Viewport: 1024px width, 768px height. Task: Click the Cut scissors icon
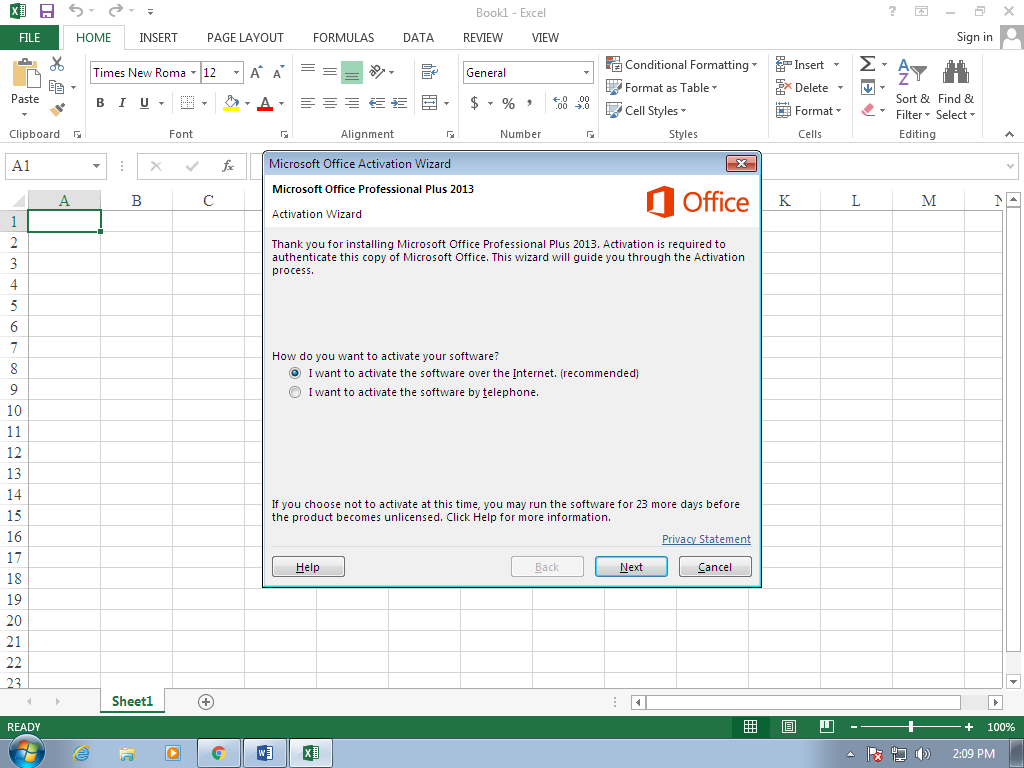click(57, 64)
